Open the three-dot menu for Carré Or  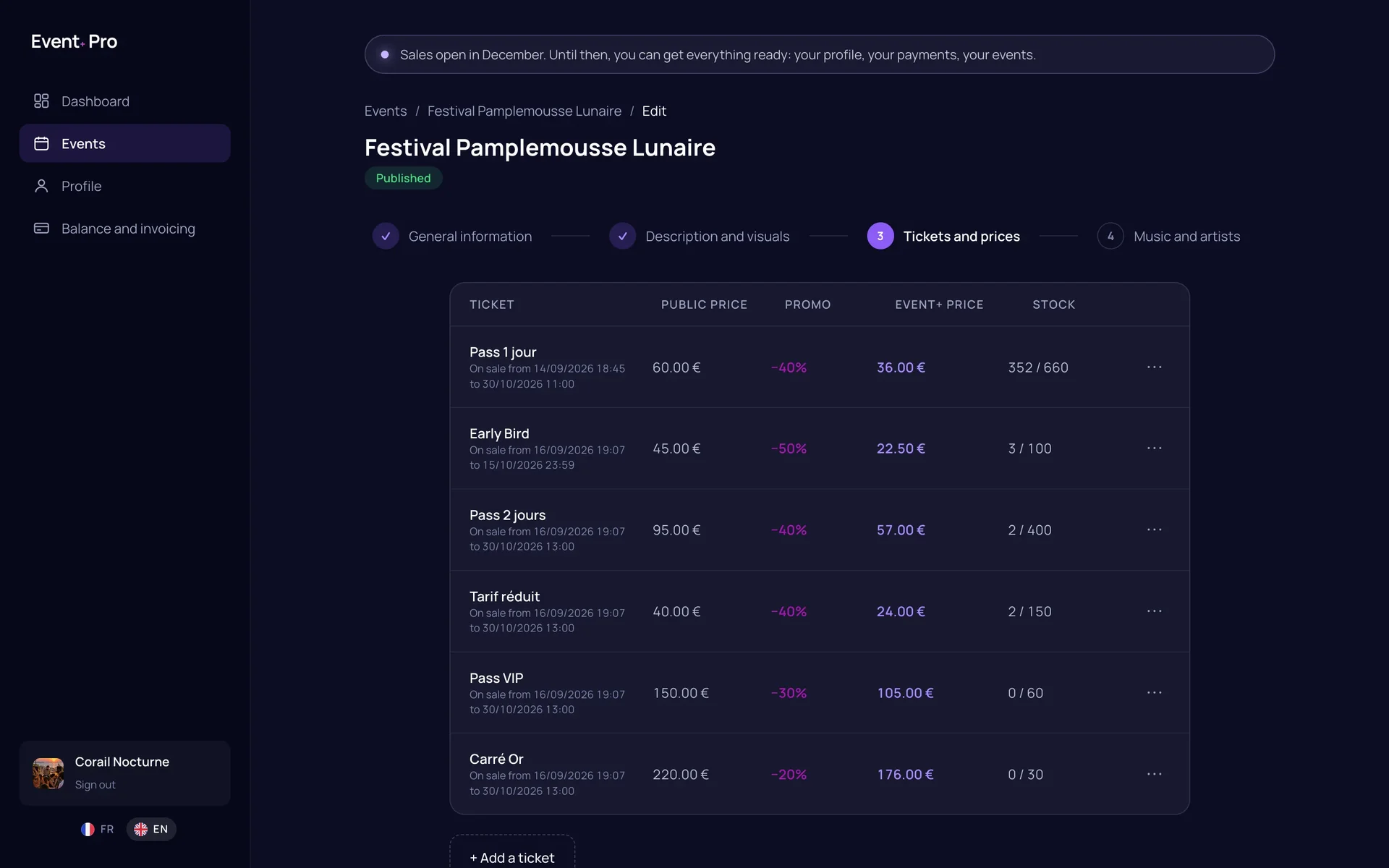pos(1154,774)
